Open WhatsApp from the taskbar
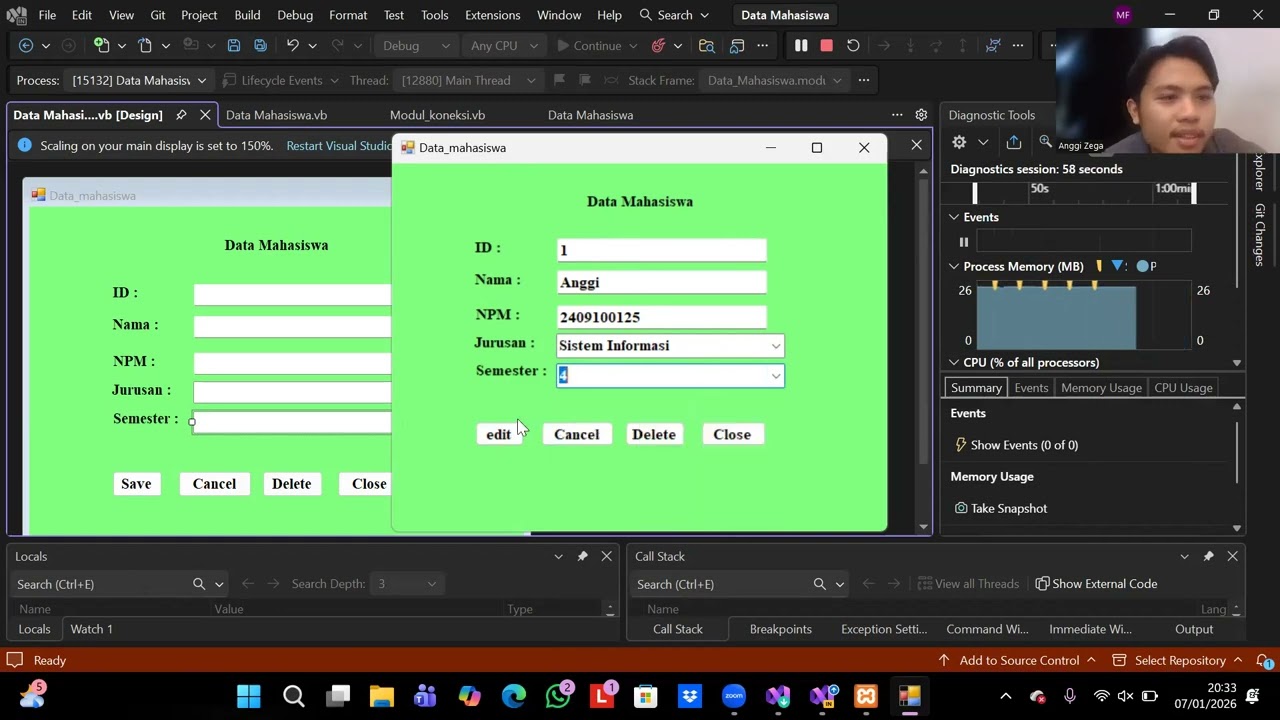This screenshot has height=720, width=1280. (558, 696)
